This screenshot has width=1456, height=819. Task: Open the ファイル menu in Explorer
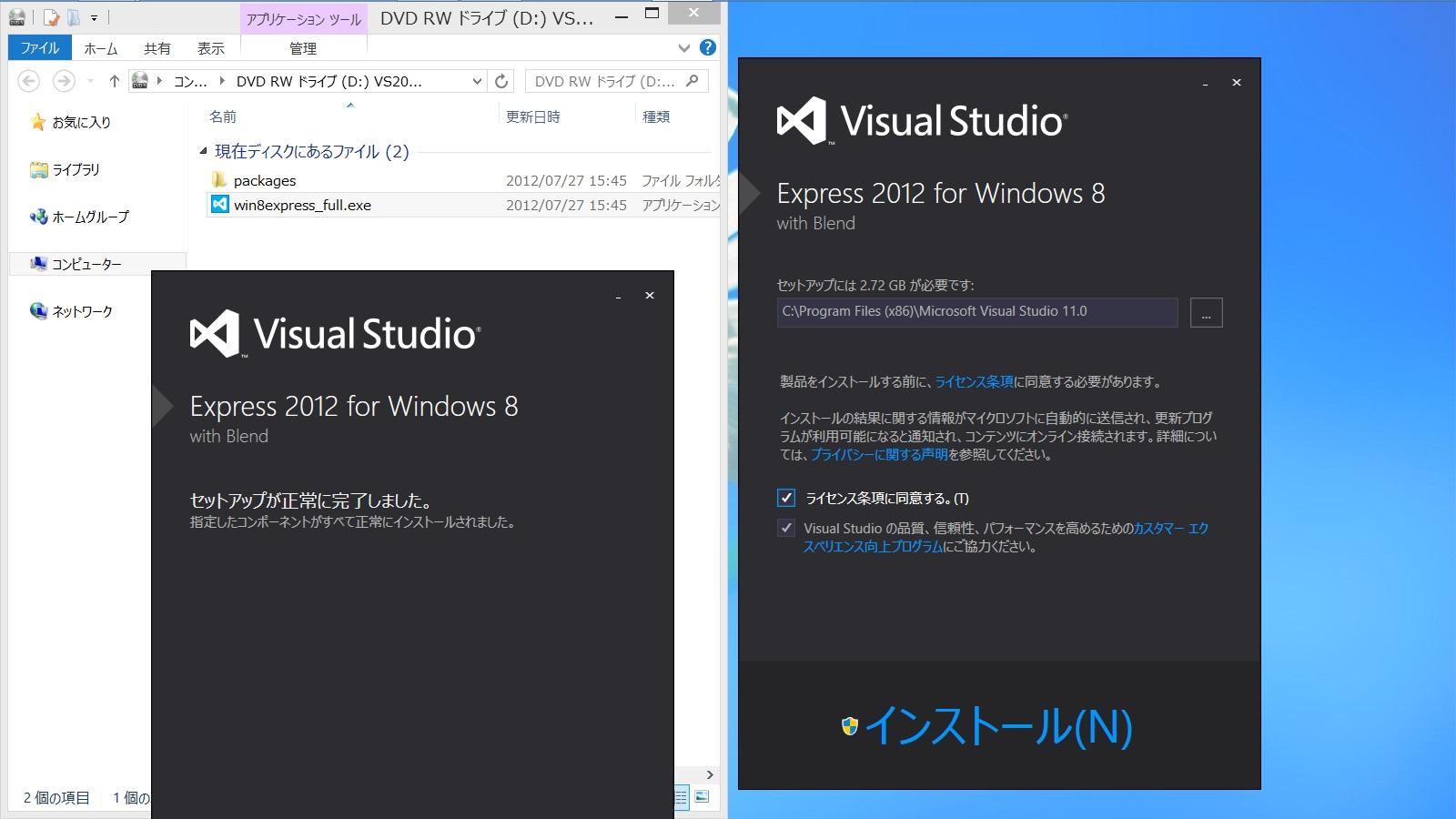[x=40, y=48]
